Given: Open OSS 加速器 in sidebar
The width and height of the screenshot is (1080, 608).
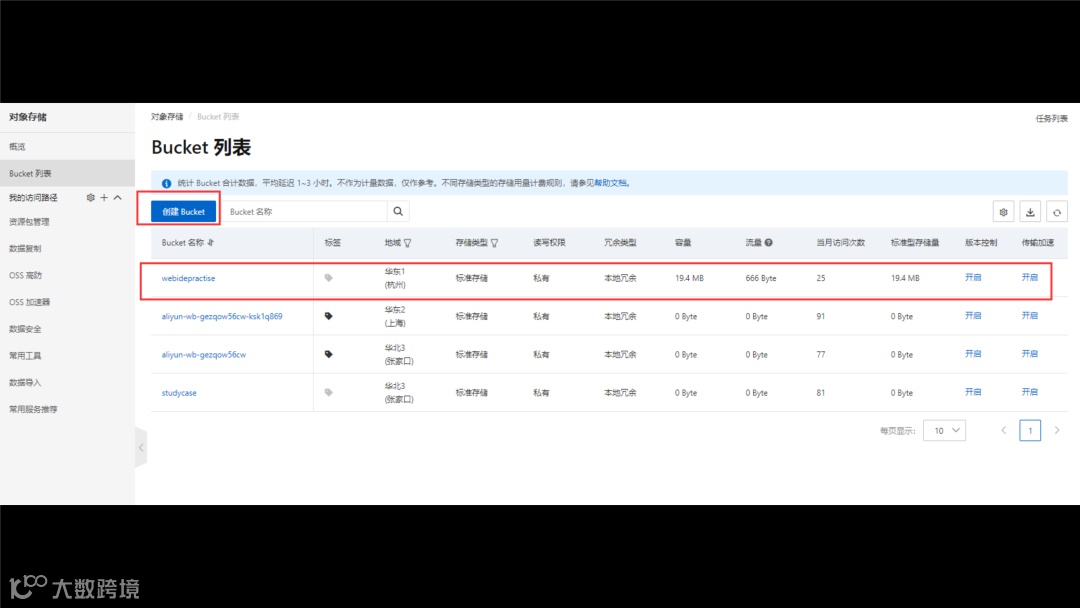Looking at the screenshot, I should tap(30, 302).
